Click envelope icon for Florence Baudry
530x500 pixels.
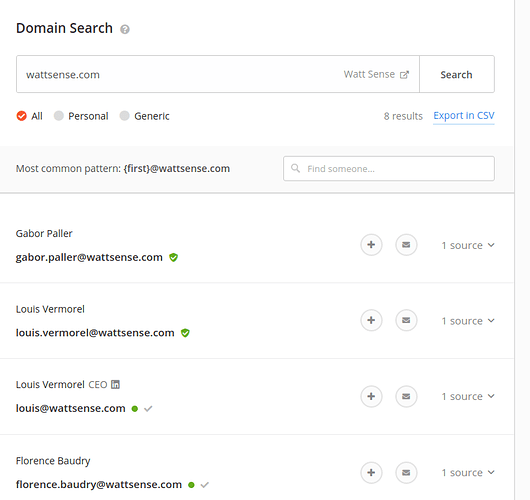(406, 472)
